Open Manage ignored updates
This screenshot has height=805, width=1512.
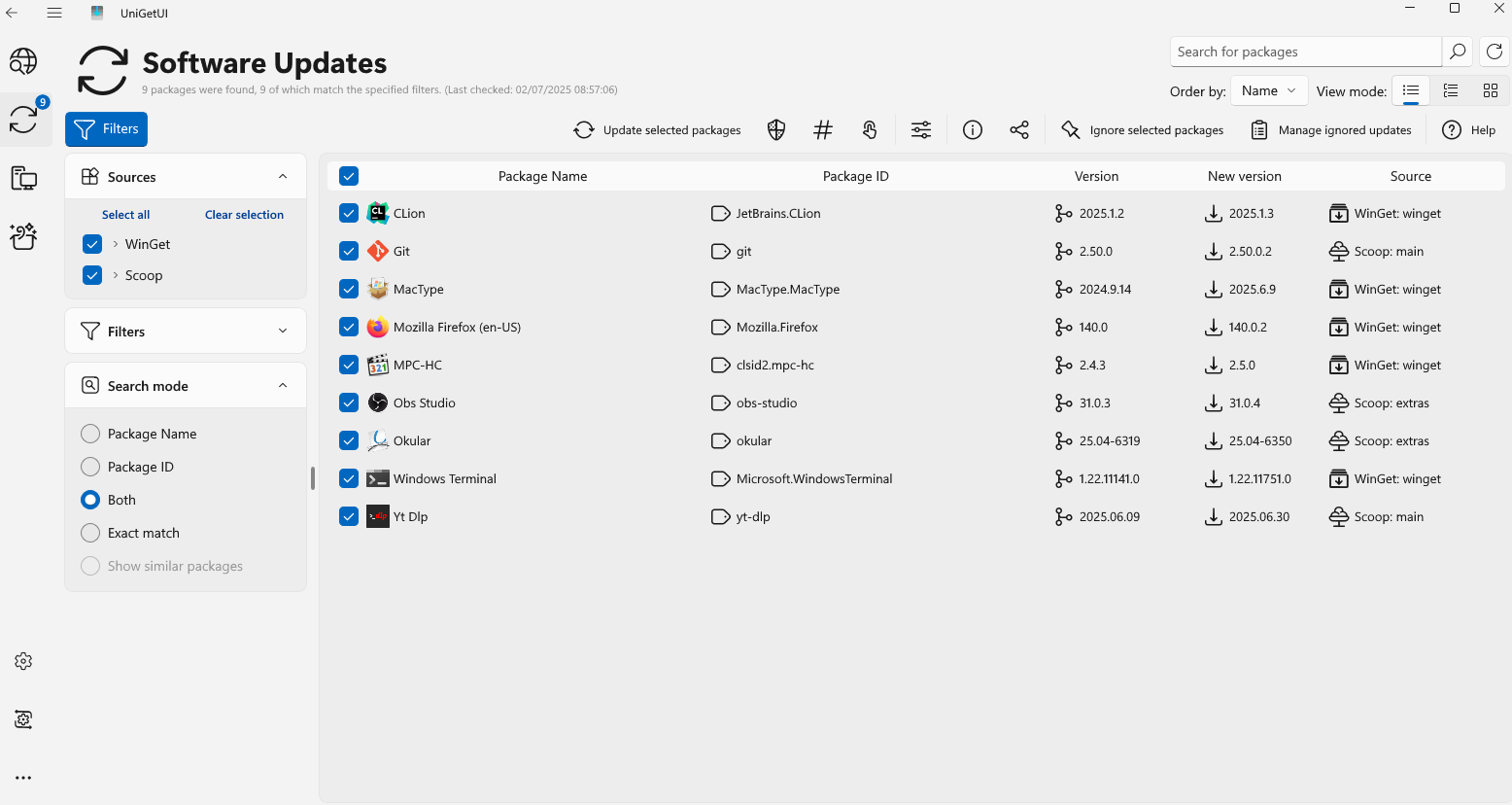tap(1330, 129)
